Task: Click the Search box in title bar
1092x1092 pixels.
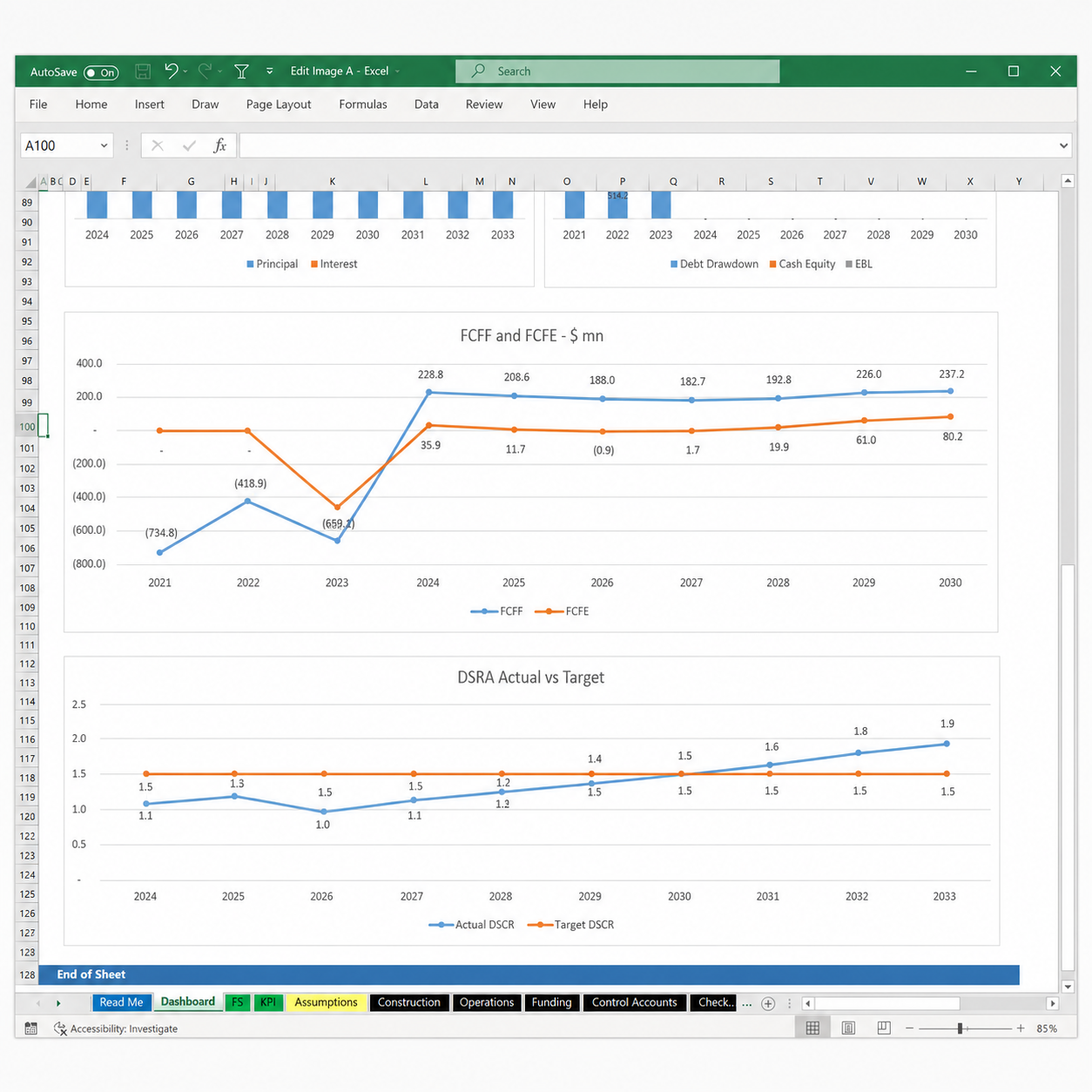Action: pyautogui.click(x=617, y=71)
